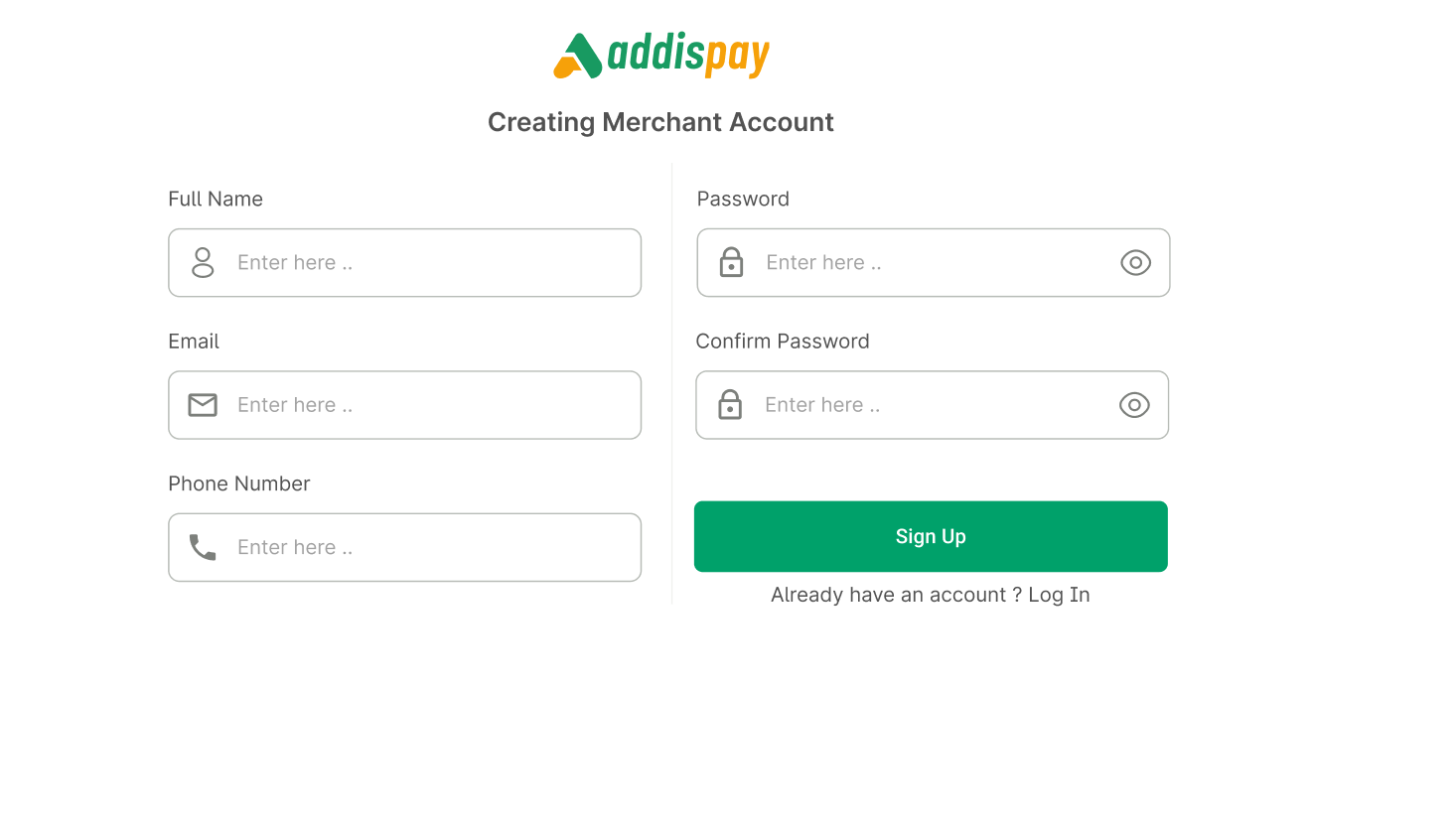Screen dimensions: 1456x829
Task: Click the padlock icon in Confirm Password field
Action: pos(730,405)
